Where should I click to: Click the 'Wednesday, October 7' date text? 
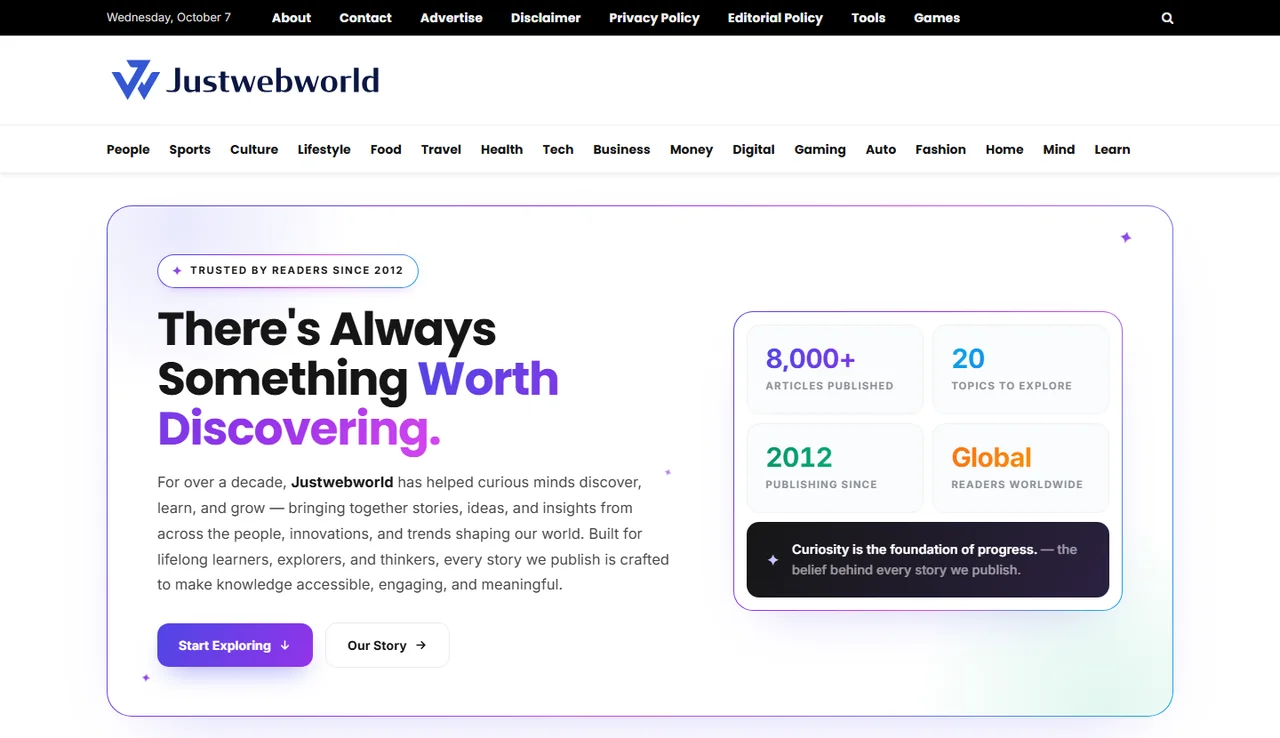(169, 18)
